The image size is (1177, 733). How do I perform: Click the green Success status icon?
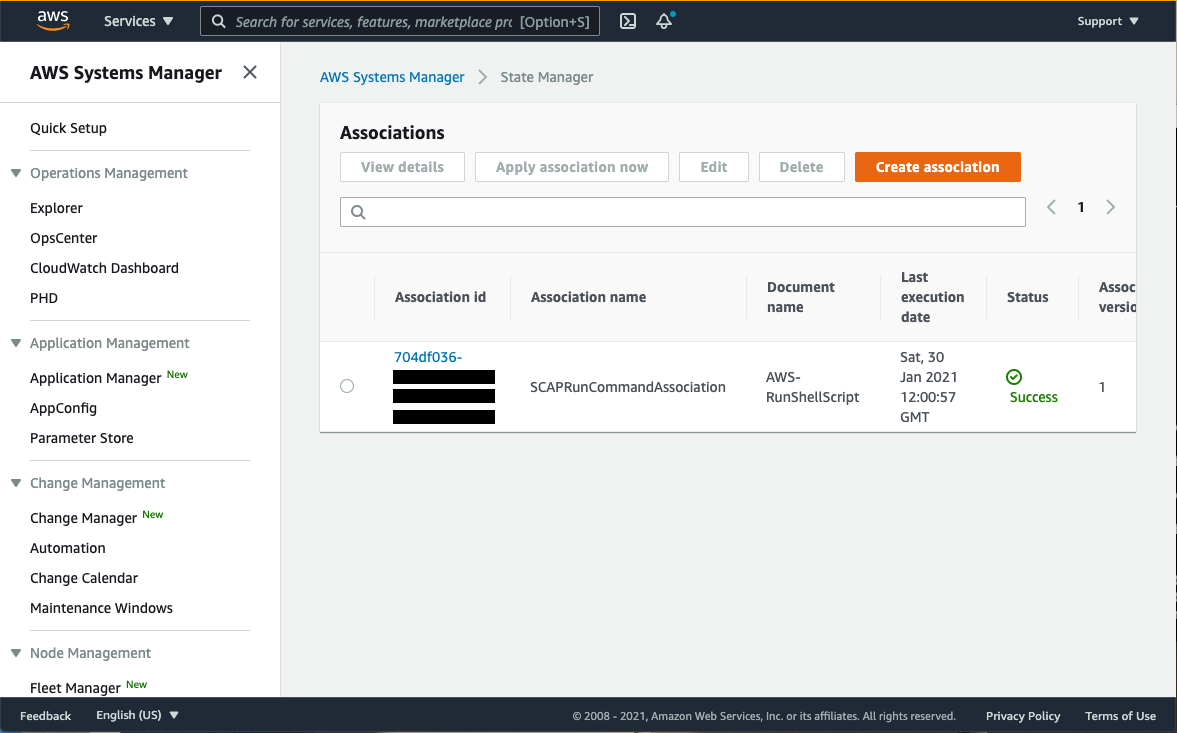tap(1013, 377)
